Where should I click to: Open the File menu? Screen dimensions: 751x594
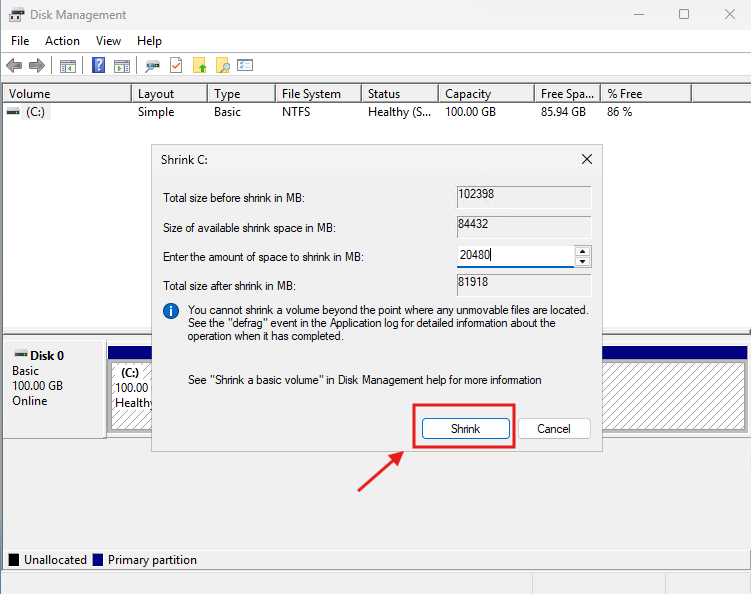[x=20, y=41]
